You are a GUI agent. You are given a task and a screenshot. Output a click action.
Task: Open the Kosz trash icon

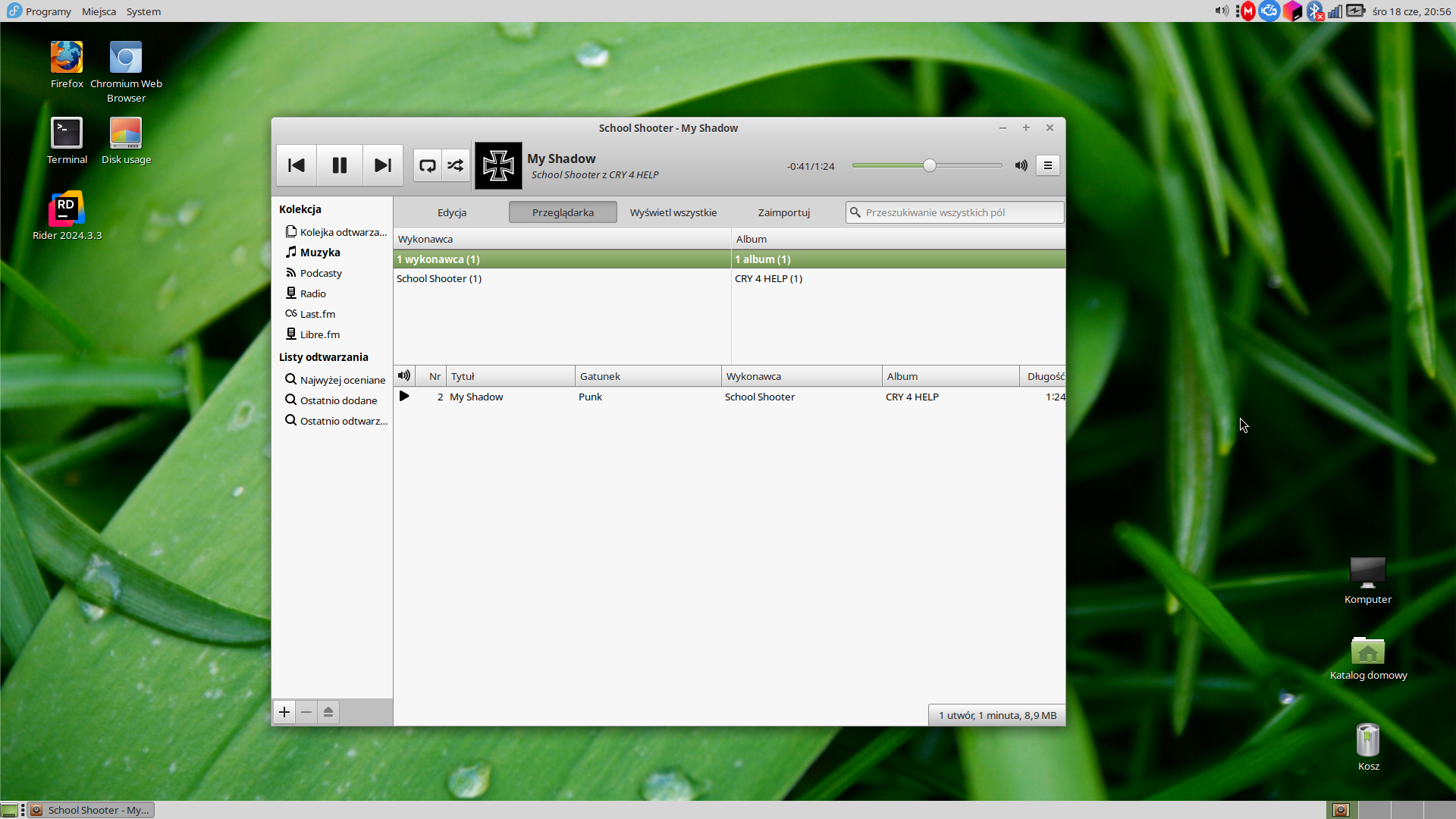click(x=1368, y=747)
